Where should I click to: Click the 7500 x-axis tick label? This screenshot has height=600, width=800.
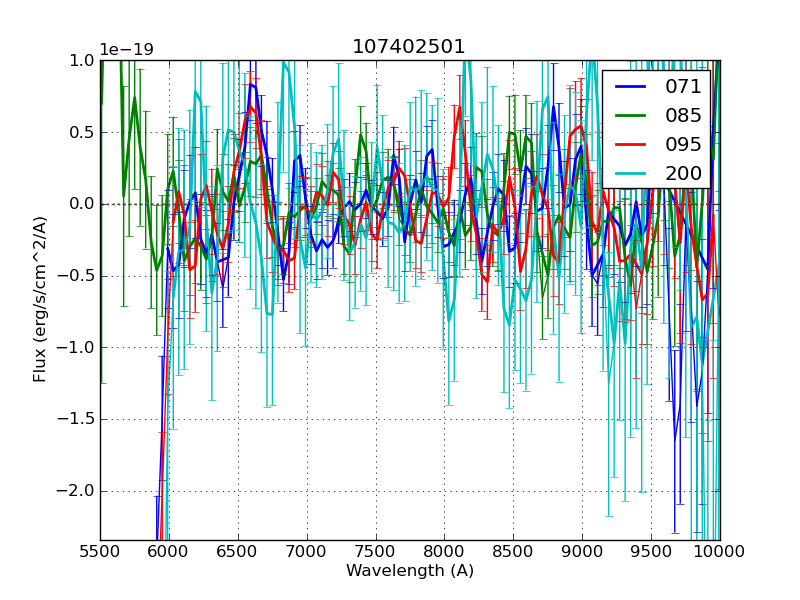click(375, 551)
